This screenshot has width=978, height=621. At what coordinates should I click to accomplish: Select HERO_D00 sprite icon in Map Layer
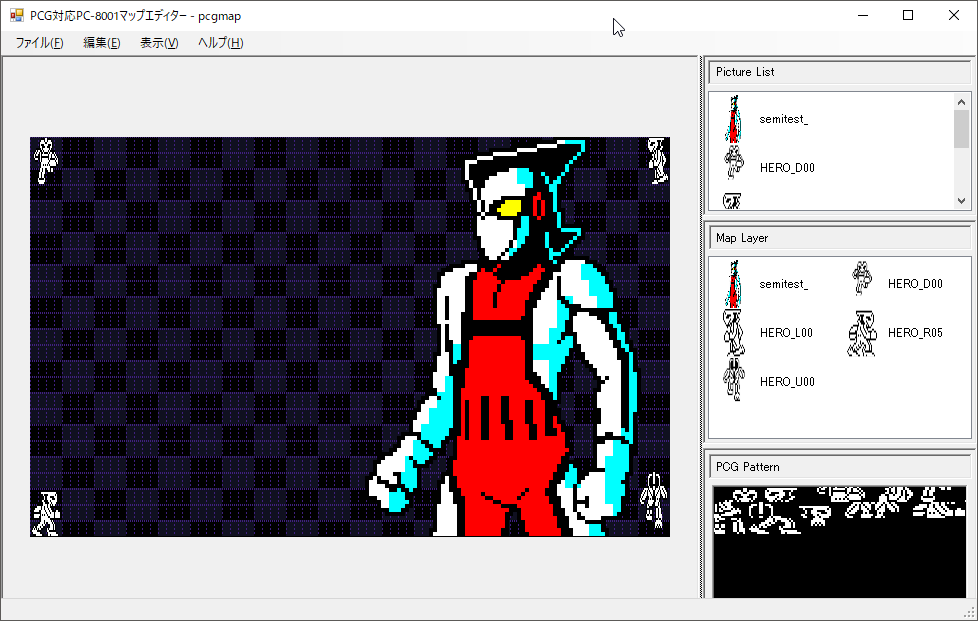coord(862,278)
